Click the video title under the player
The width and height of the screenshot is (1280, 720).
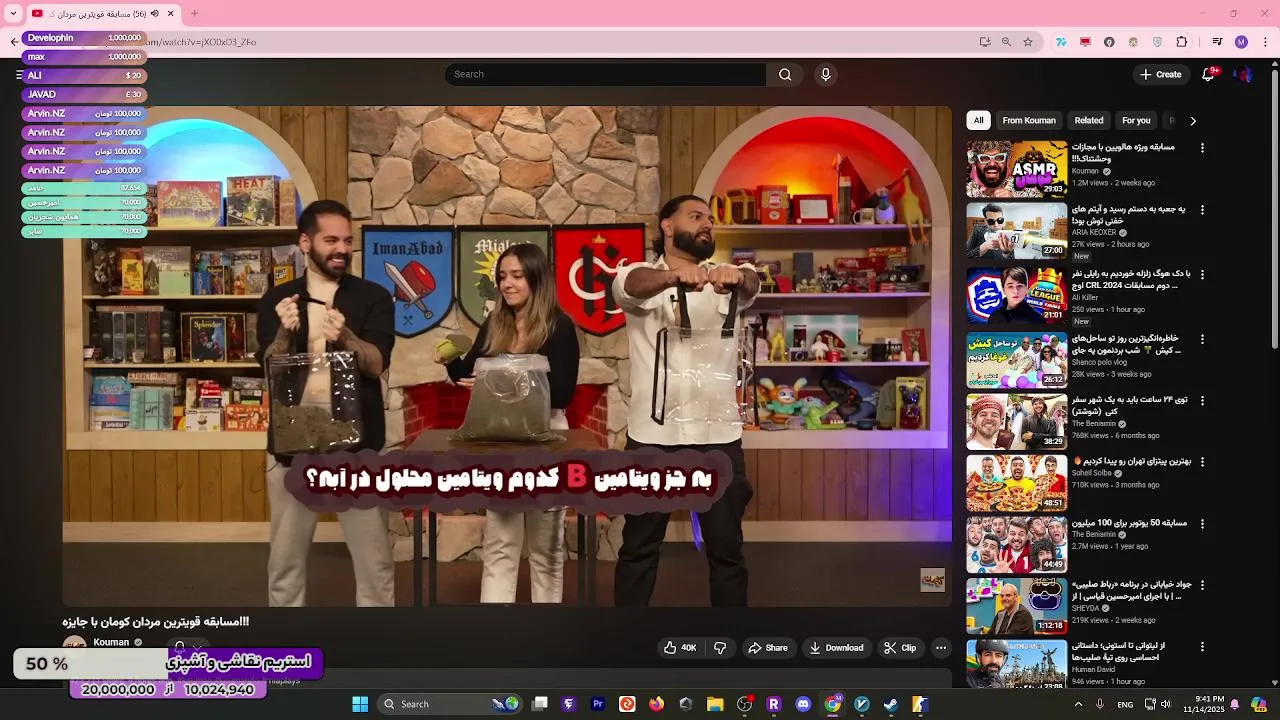[156, 622]
